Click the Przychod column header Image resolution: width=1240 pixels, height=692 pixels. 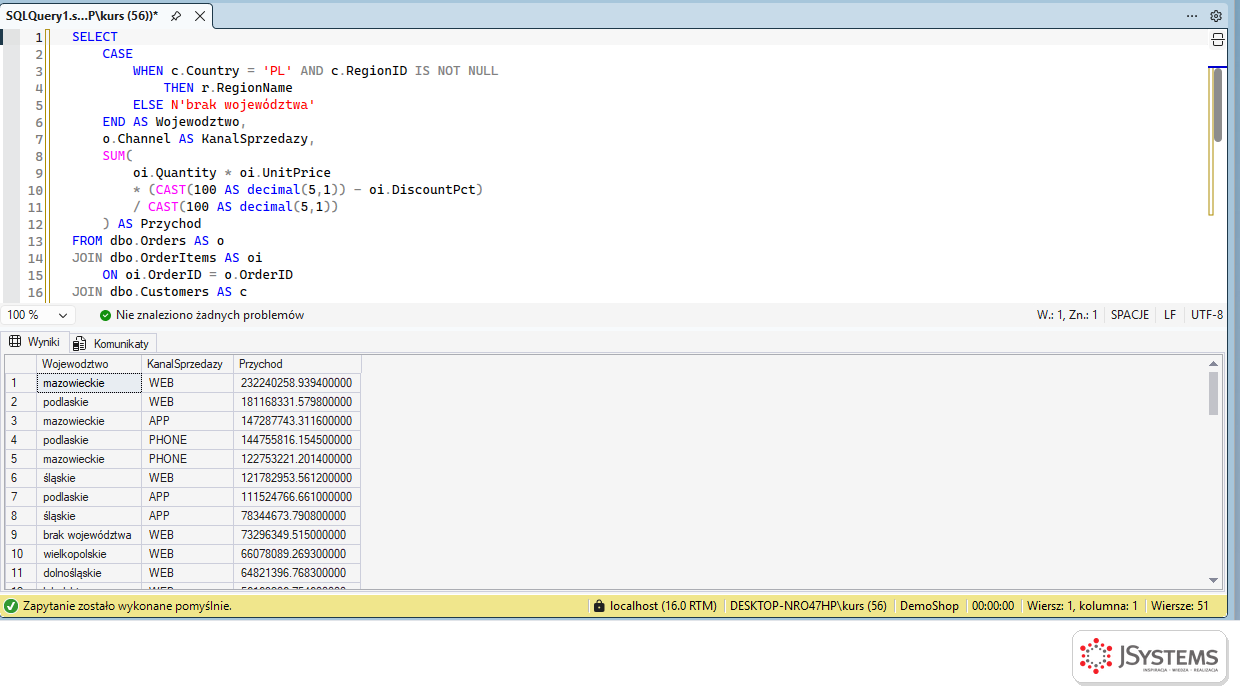pyautogui.click(x=297, y=364)
